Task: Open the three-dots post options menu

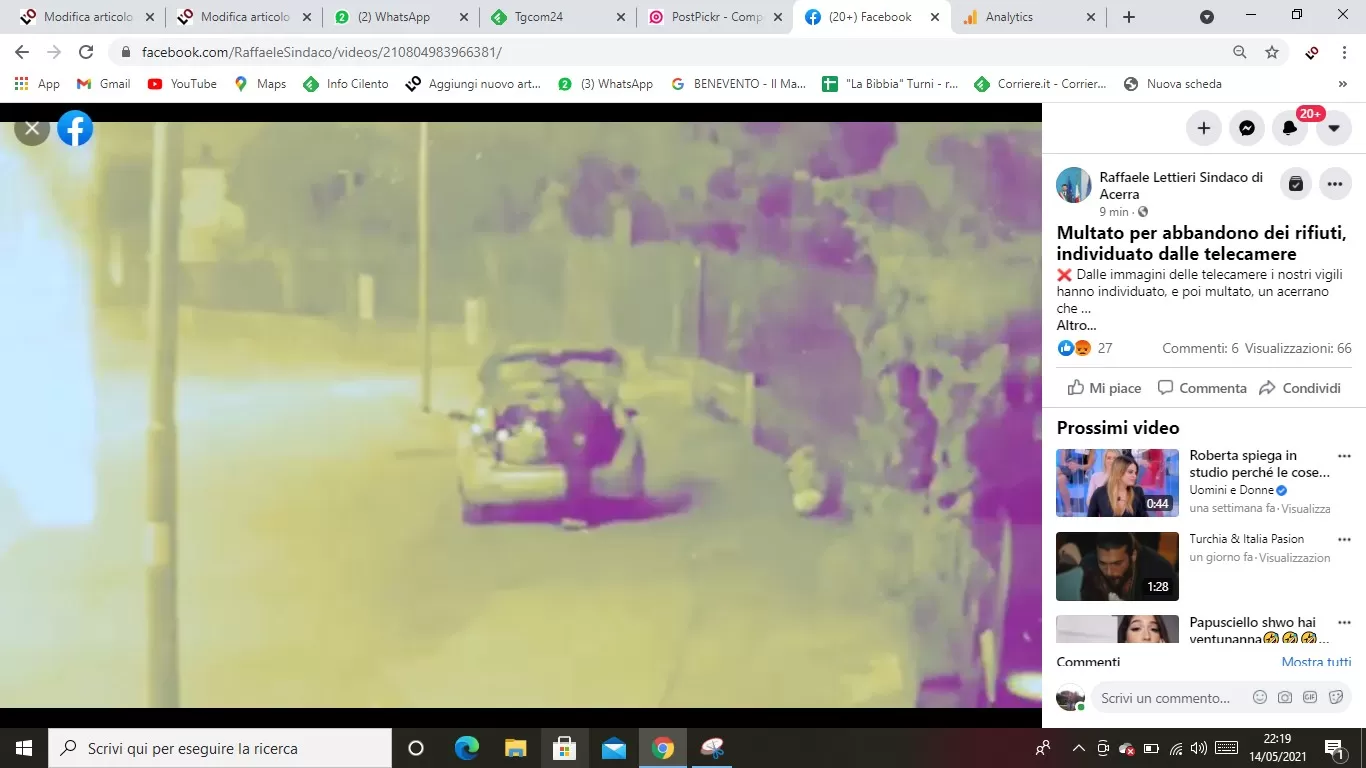Action: [1335, 184]
